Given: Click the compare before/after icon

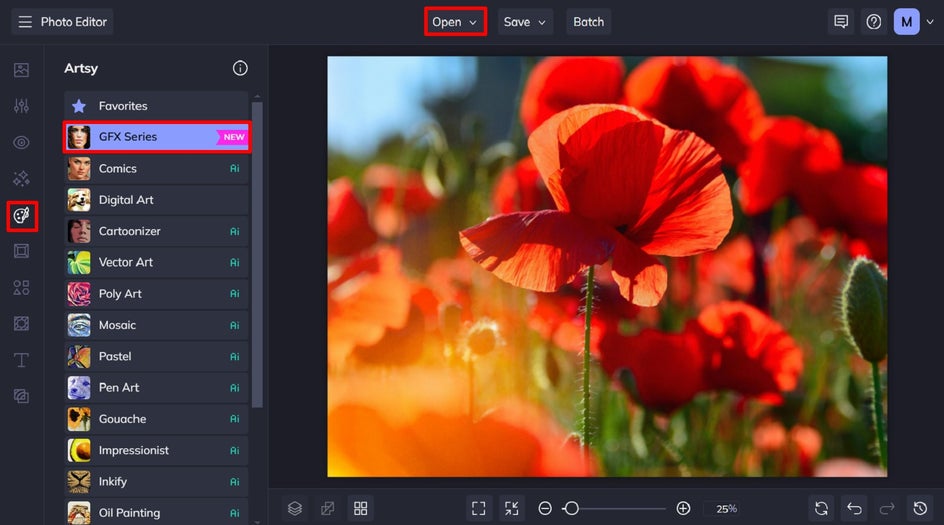Looking at the screenshot, I should [328, 509].
